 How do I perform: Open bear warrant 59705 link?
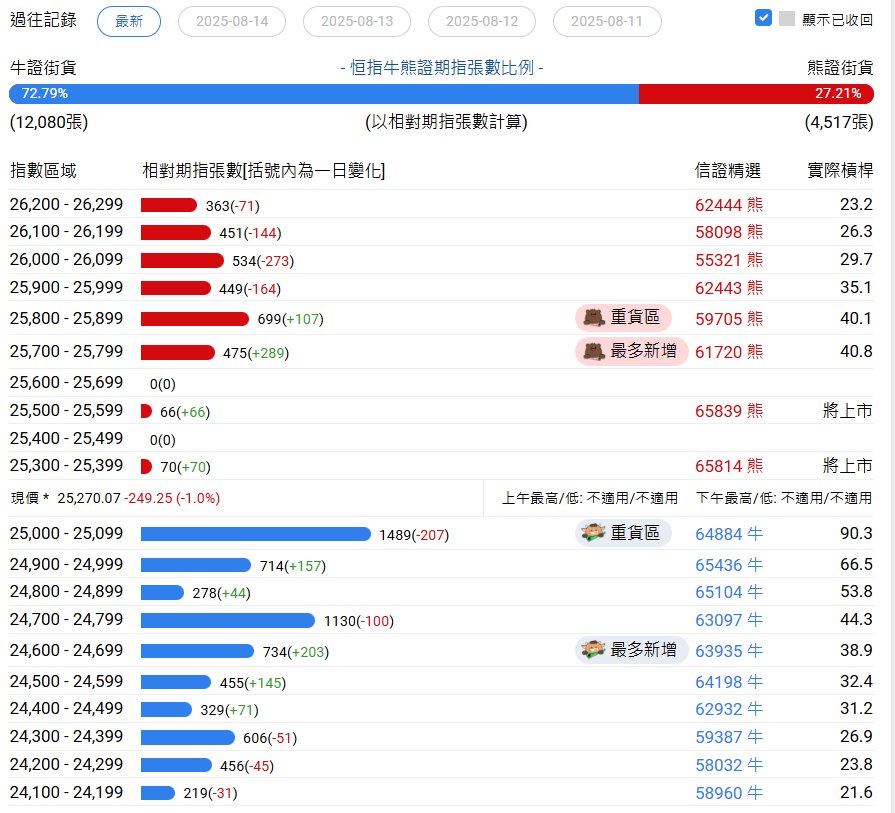[729, 319]
